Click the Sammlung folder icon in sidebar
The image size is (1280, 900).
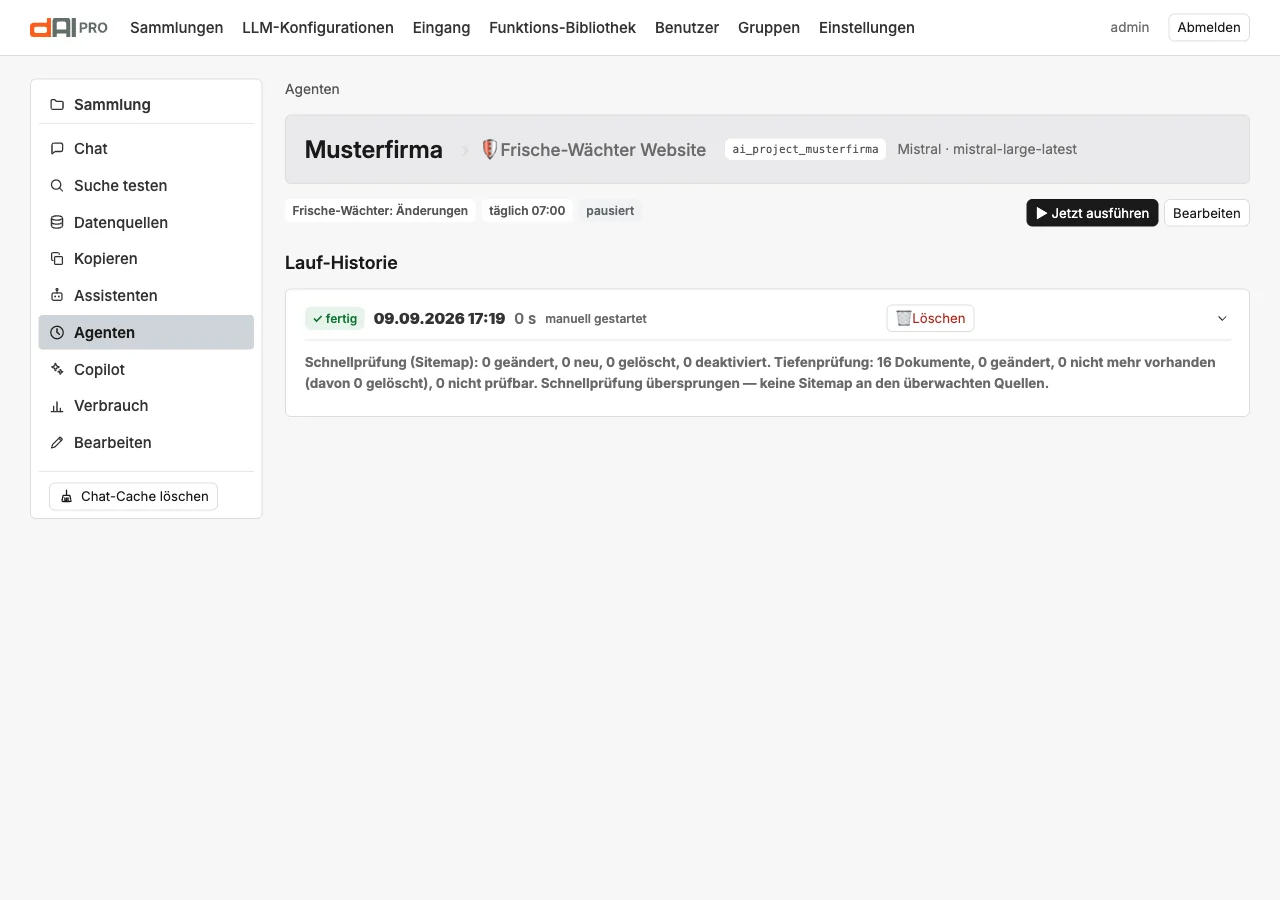coord(57,105)
